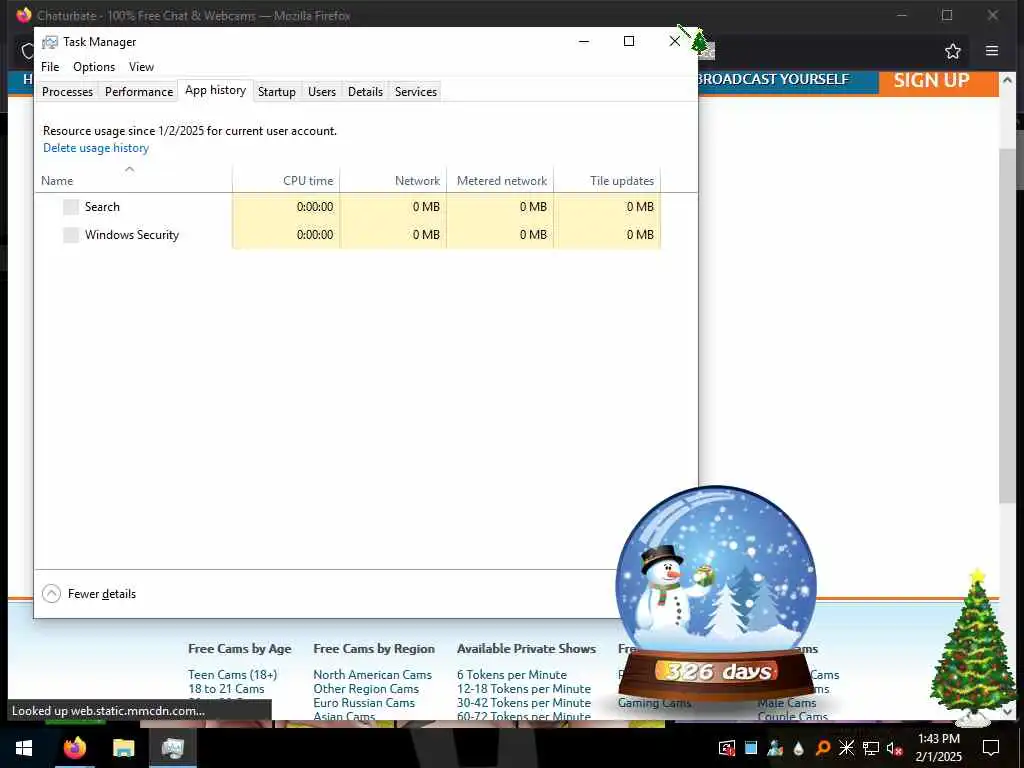Select Task Manager taskbar button
The image size is (1024, 768).
(x=172, y=748)
